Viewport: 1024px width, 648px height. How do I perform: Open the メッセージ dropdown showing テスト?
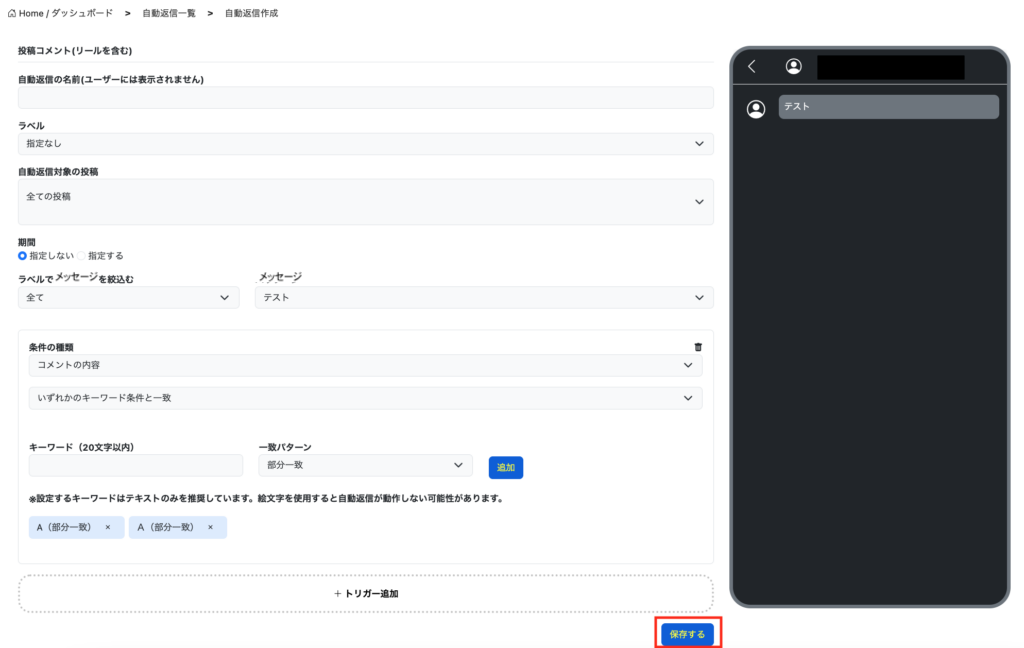coord(484,298)
